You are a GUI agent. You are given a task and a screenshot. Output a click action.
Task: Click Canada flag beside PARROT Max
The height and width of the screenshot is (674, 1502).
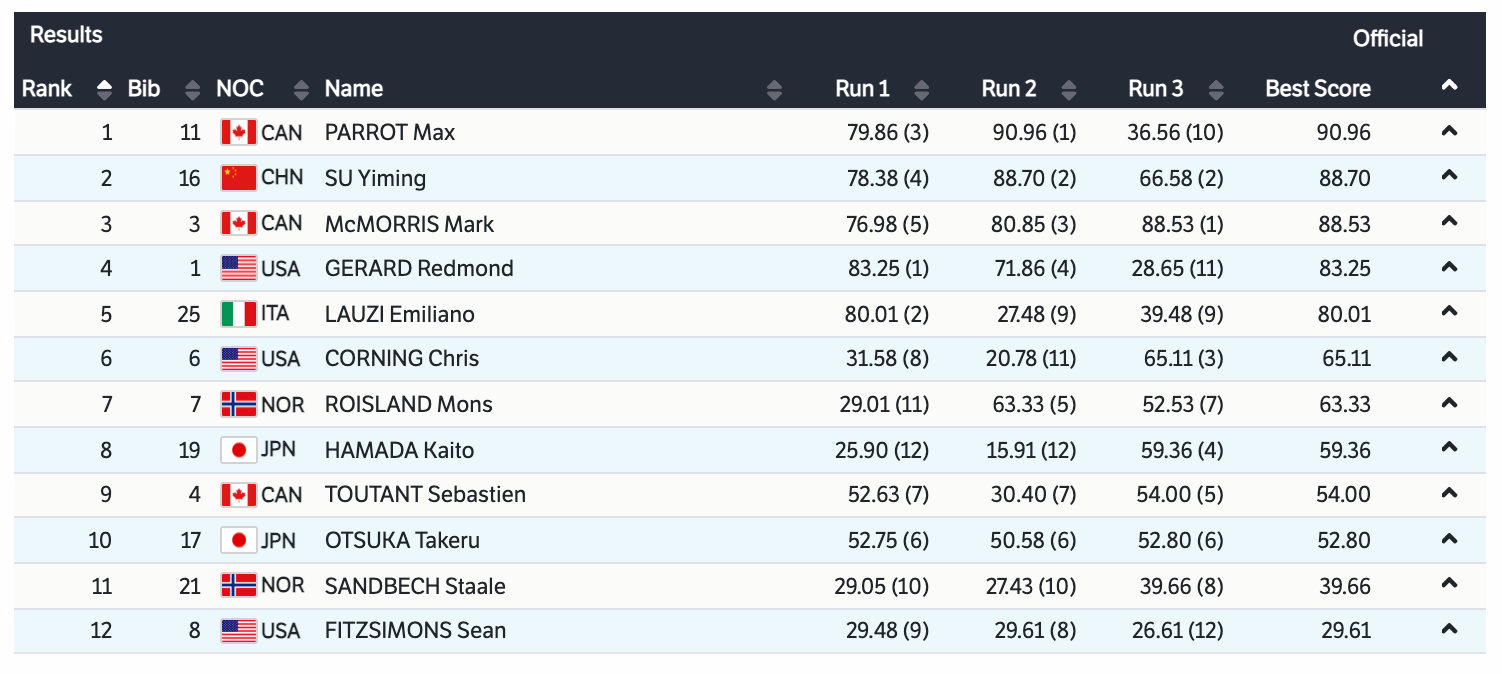(239, 132)
